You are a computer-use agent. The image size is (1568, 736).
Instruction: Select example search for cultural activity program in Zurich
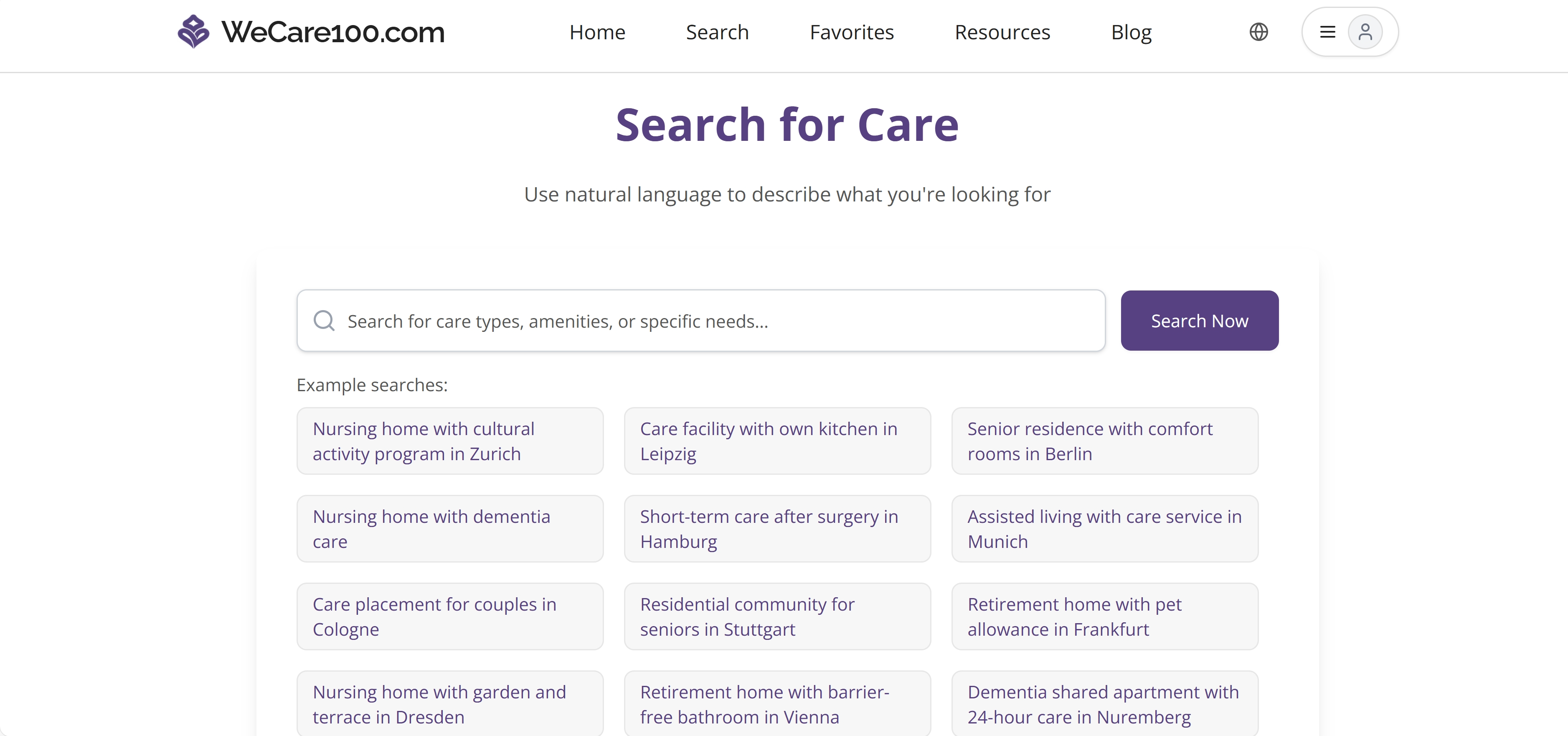pos(450,441)
